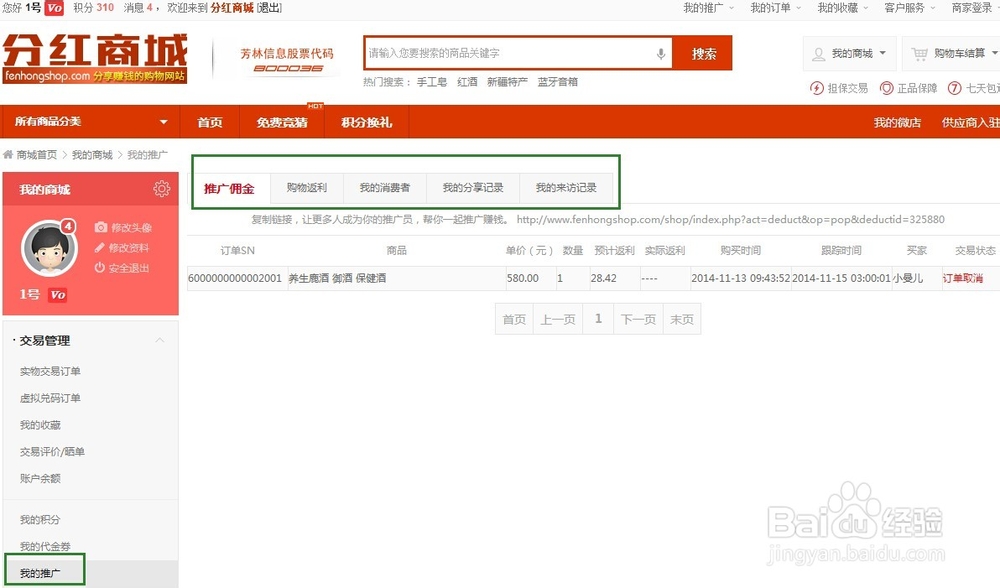Click the 搜索 button

pyautogui.click(x=703, y=54)
